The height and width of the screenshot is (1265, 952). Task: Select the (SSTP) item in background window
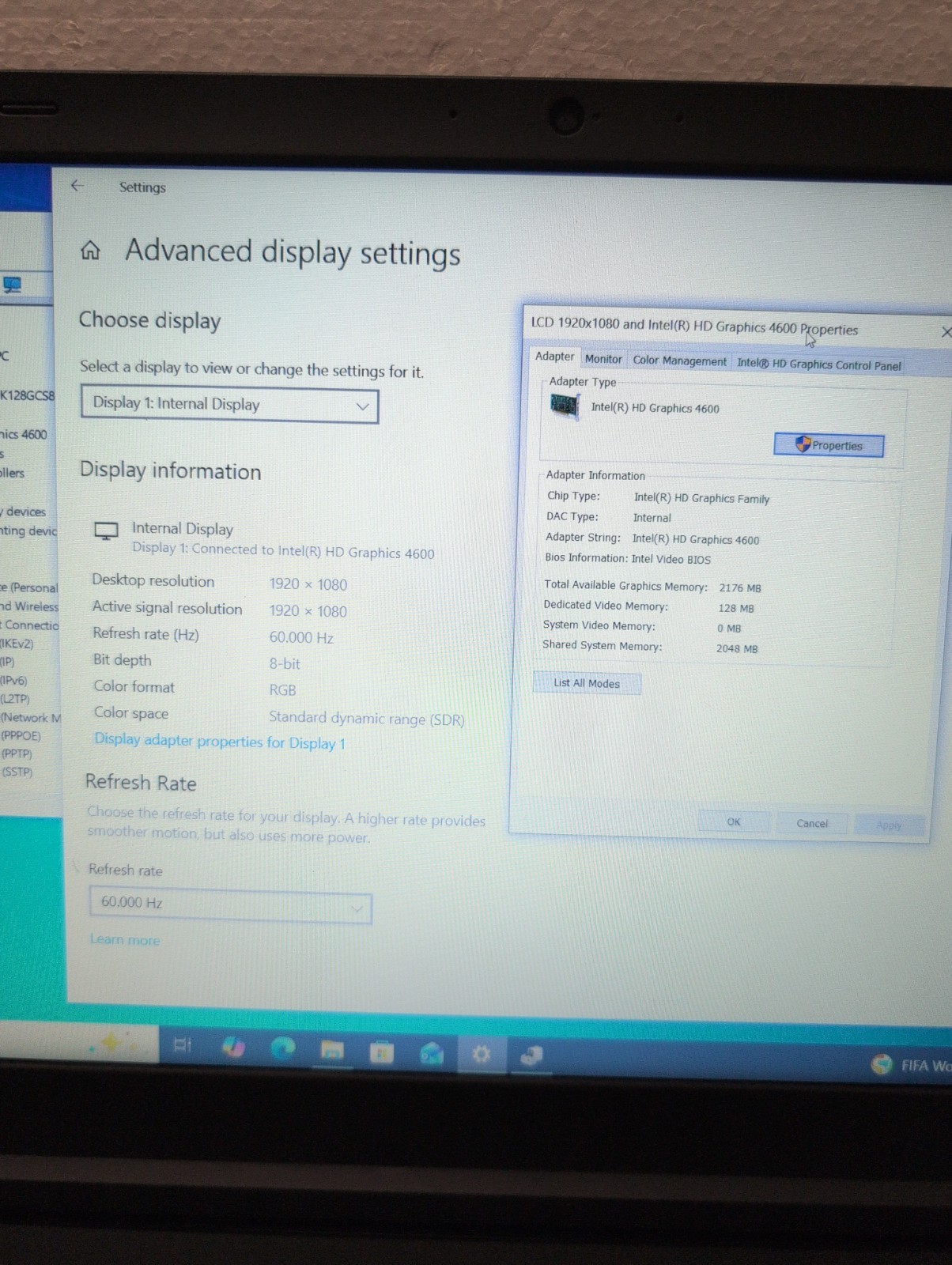pyautogui.click(x=17, y=772)
